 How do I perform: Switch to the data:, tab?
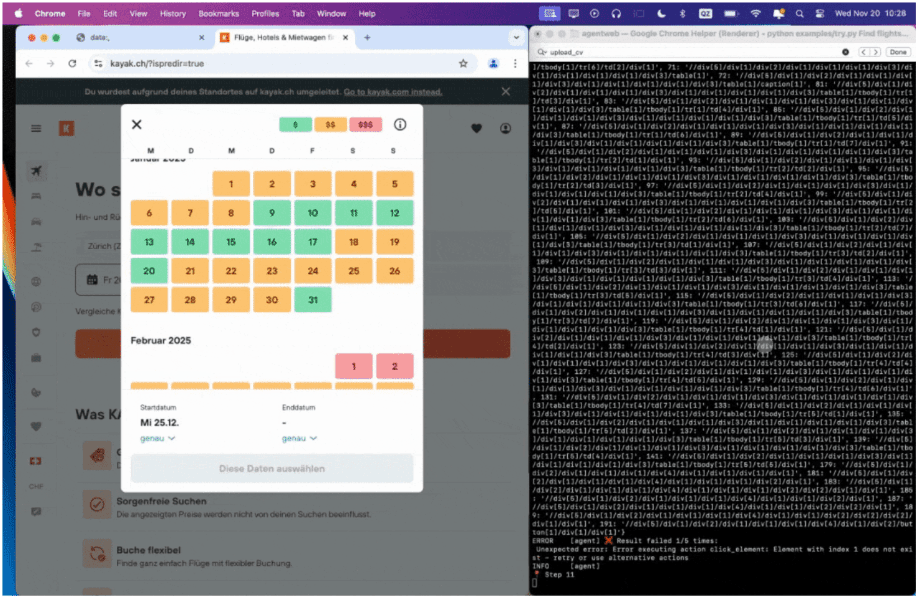coord(140,37)
